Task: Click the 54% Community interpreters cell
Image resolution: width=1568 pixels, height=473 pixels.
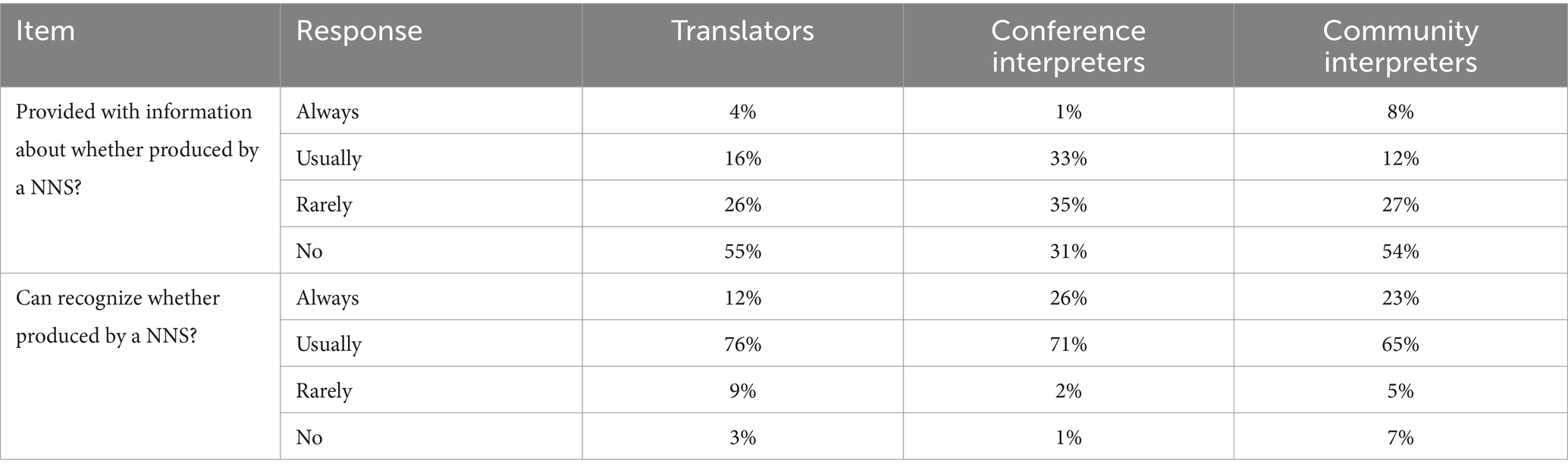Action: click(1400, 250)
